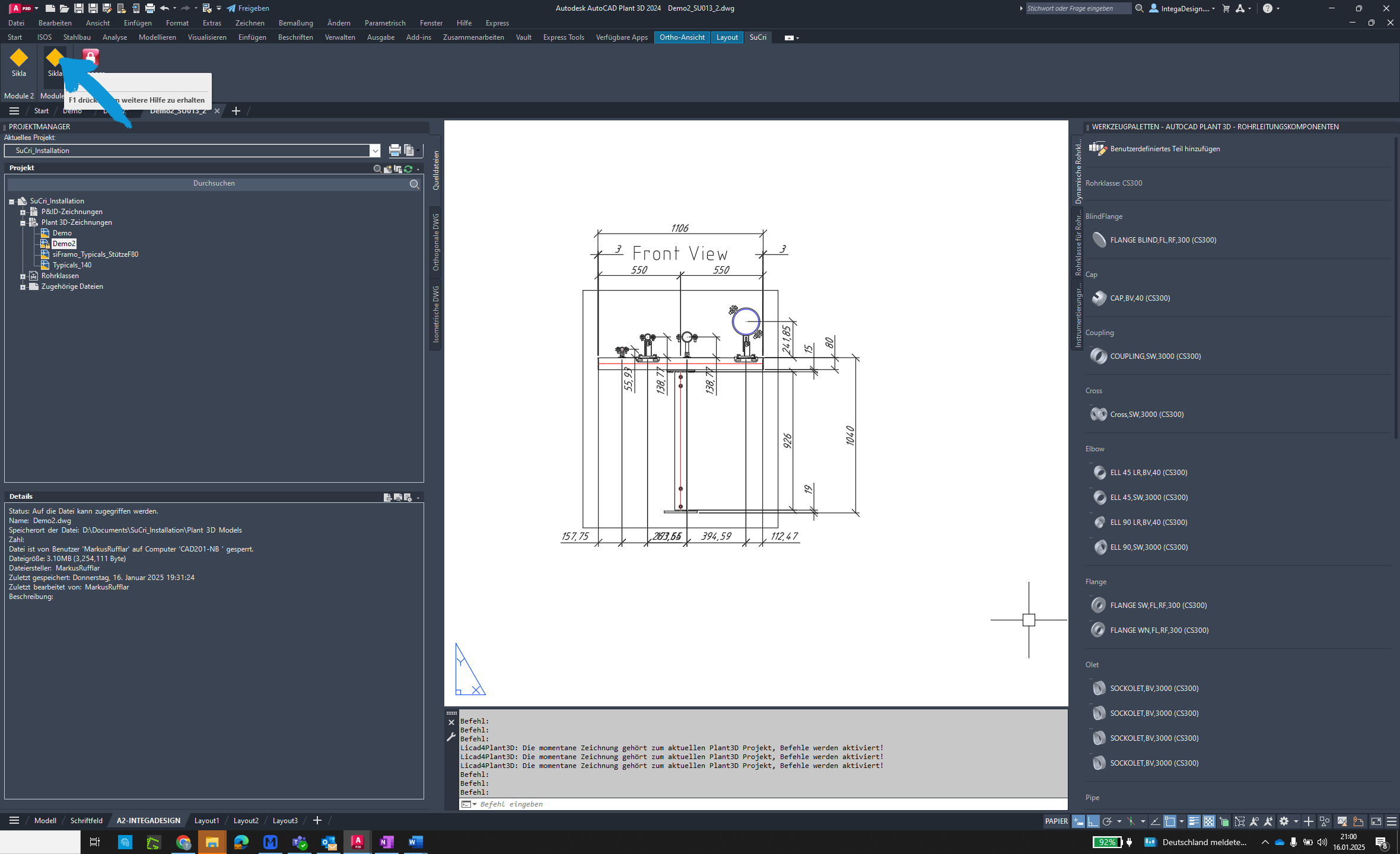Collapse the SuCri_Installation root tree node
This screenshot has width=1400, height=854.
tap(11, 202)
